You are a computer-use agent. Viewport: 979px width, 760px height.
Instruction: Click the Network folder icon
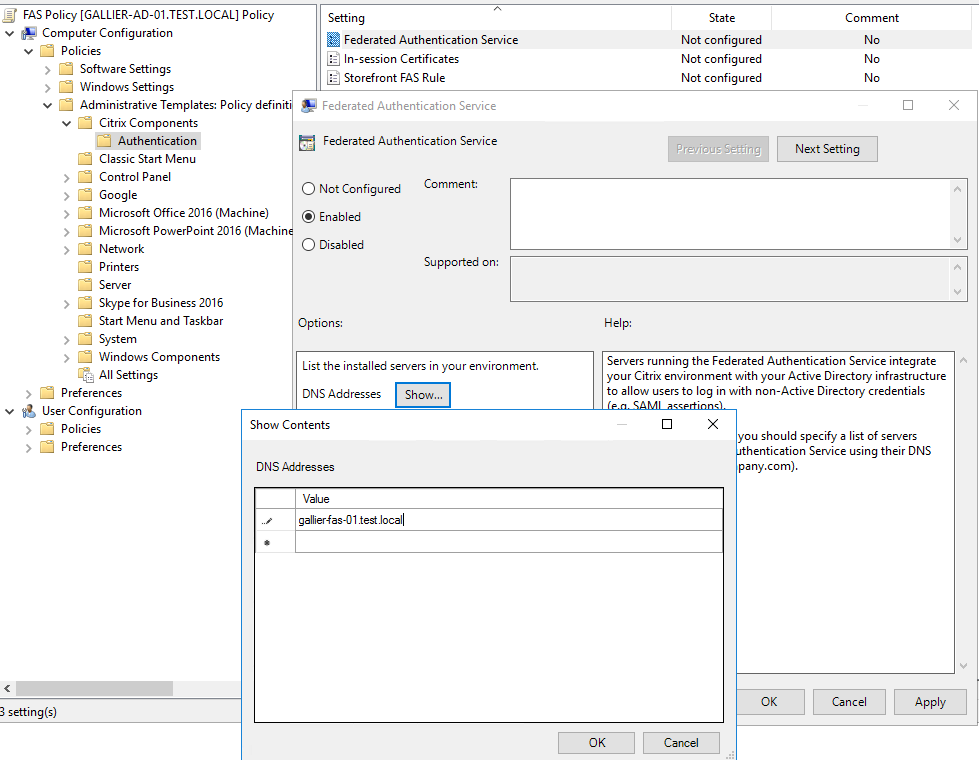click(x=86, y=249)
